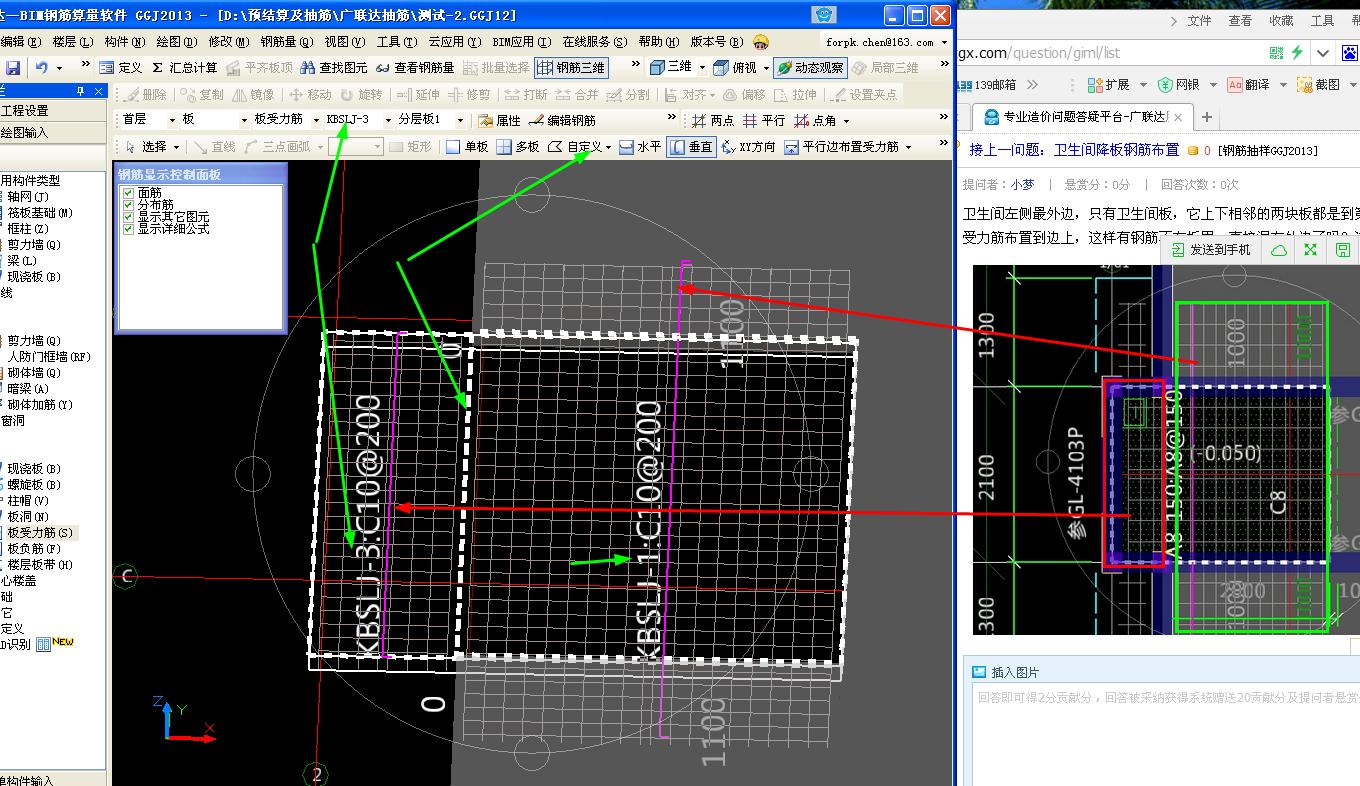Click fullscreen expand icon on image
1360x786 pixels.
[1310, 250]
